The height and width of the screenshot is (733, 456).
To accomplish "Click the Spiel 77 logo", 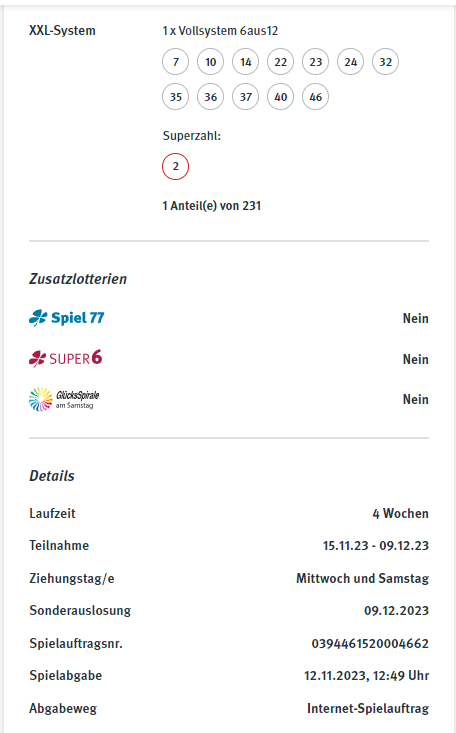I will click(66, 318).
